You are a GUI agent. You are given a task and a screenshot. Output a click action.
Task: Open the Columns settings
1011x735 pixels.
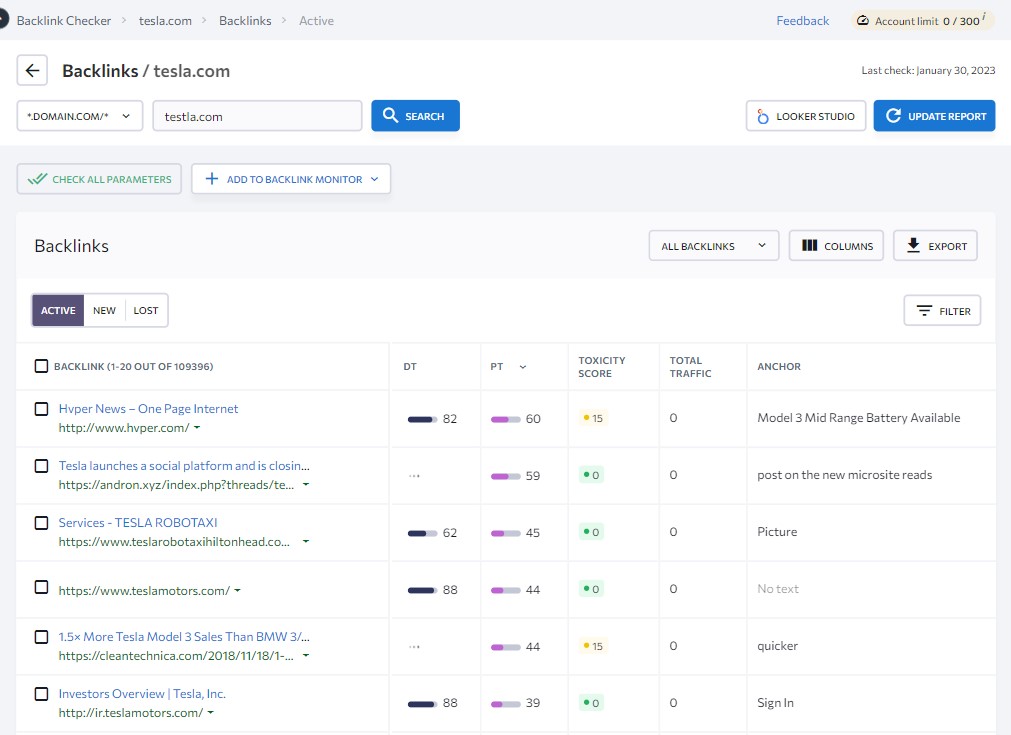click(836, 246)
